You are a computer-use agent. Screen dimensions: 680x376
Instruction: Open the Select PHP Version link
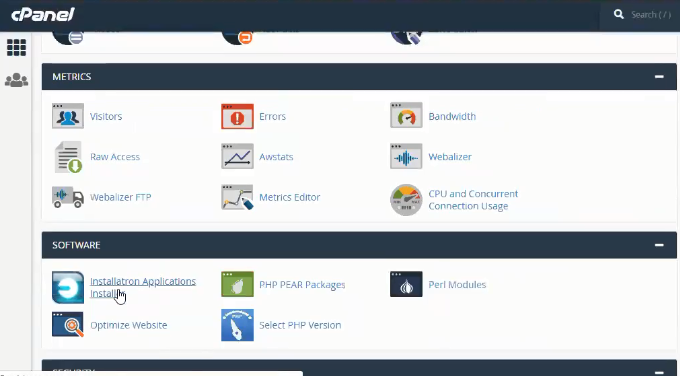click(x=300, y=325)
